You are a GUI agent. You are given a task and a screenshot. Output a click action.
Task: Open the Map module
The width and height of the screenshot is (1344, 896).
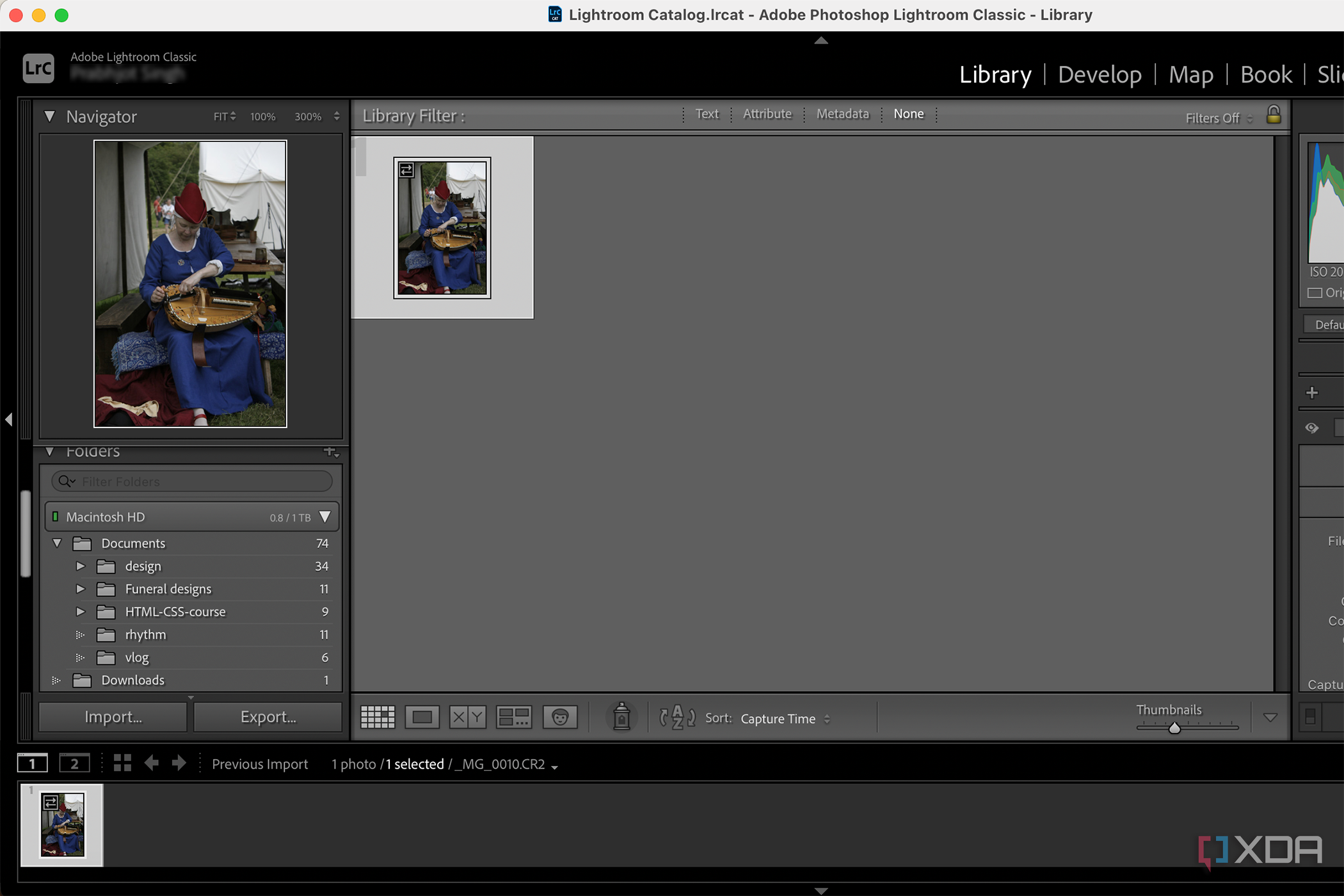(x=1191, y=74)
